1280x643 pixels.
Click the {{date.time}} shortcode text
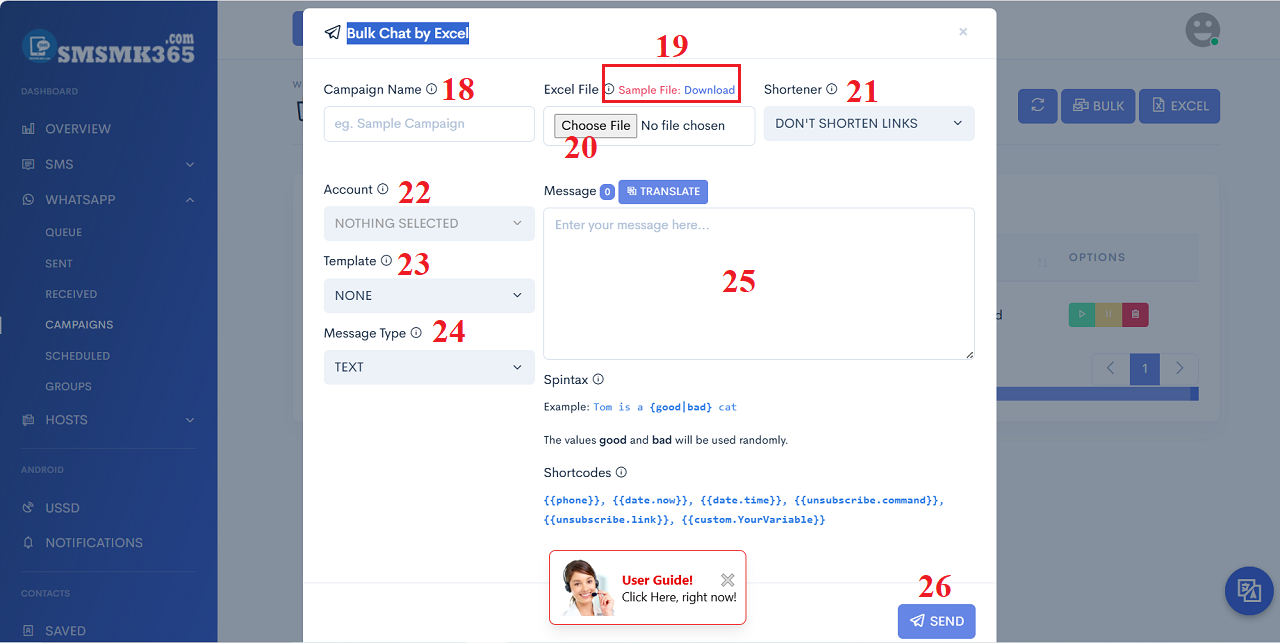[x=742, y=500]
